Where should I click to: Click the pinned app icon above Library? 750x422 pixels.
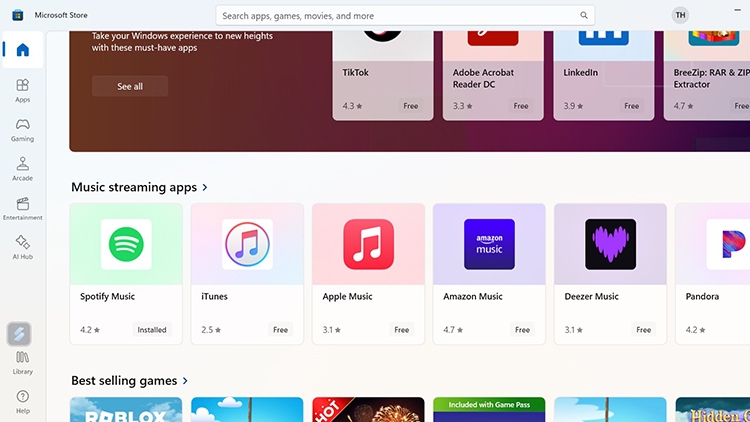[19, 334]
